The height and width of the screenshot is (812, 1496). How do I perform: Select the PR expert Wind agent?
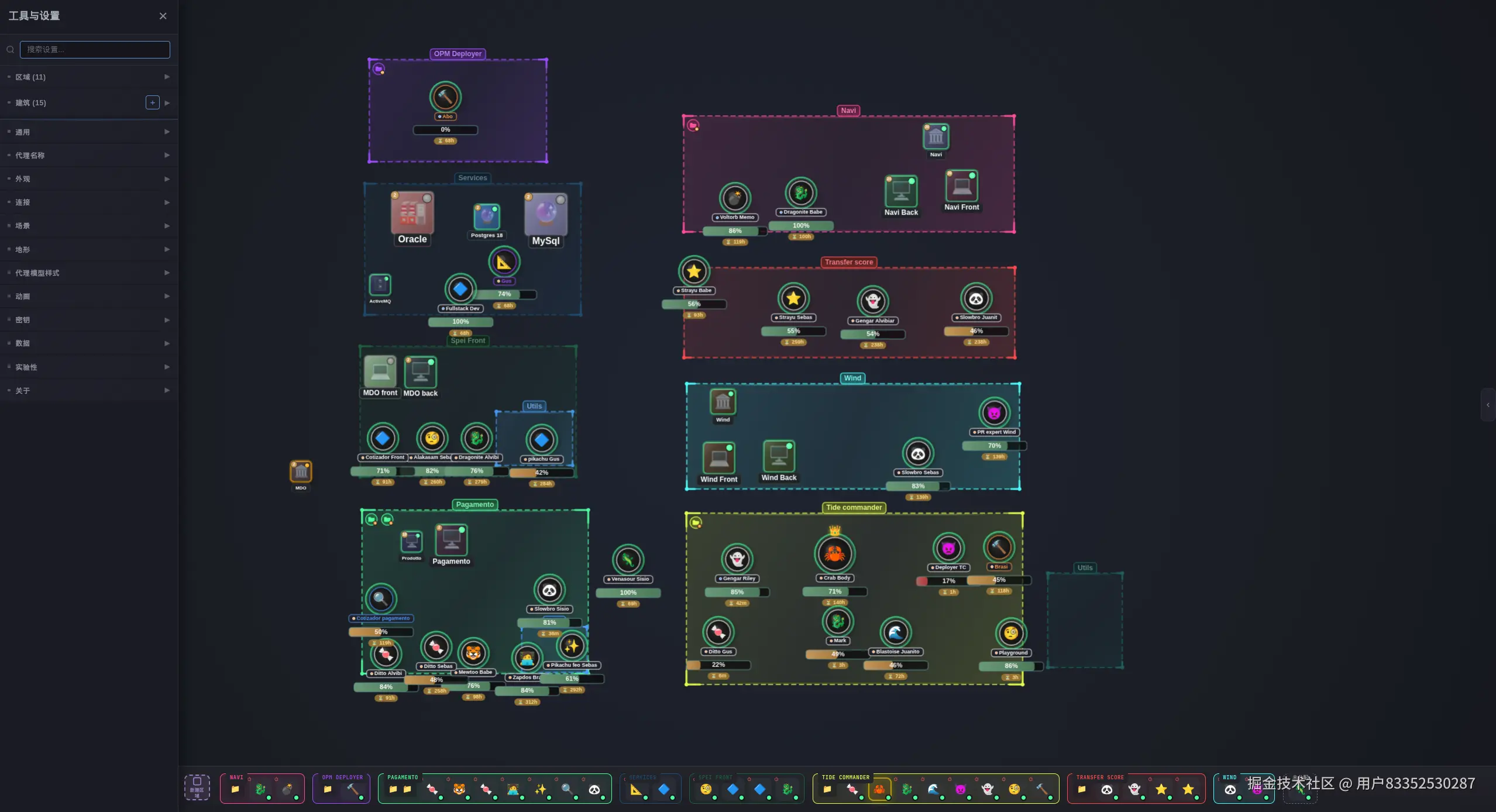pos(994,413)
